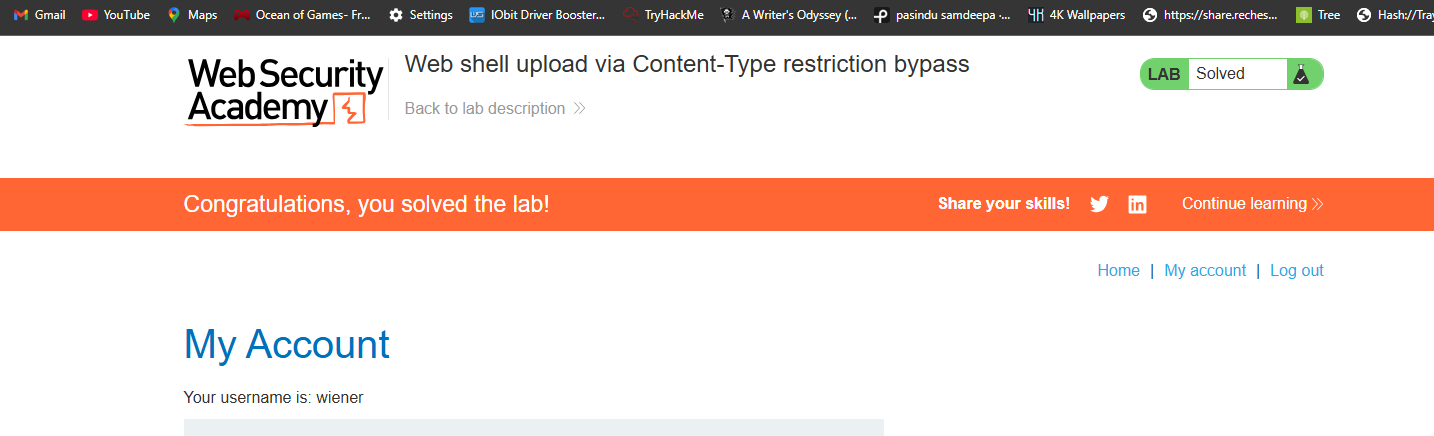Open the Settings bookmark gear

pyautogui.click(x=396, y=15)
